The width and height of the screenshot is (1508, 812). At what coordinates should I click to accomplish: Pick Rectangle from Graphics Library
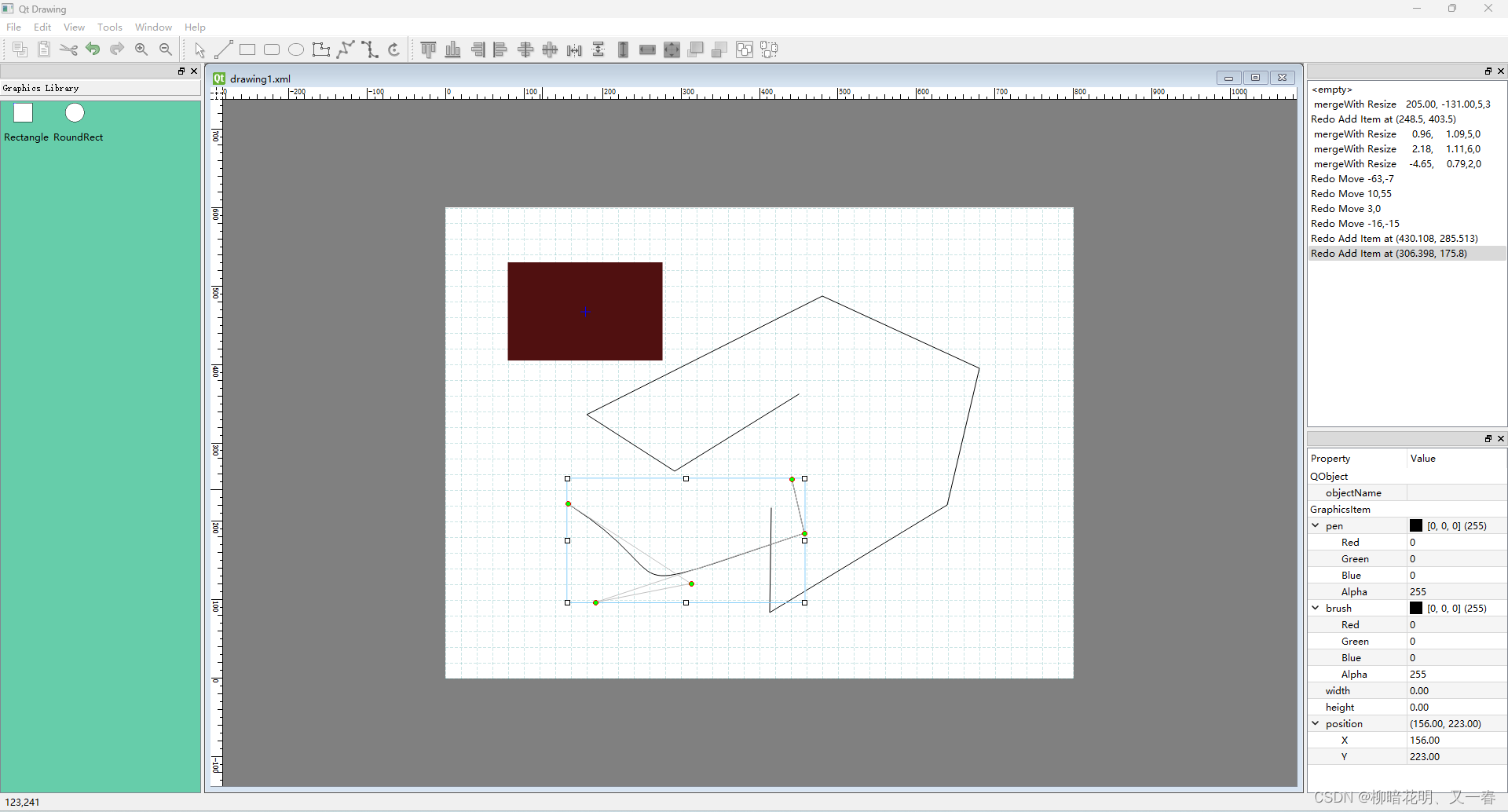pyautogui.click(x=26, y=123)
